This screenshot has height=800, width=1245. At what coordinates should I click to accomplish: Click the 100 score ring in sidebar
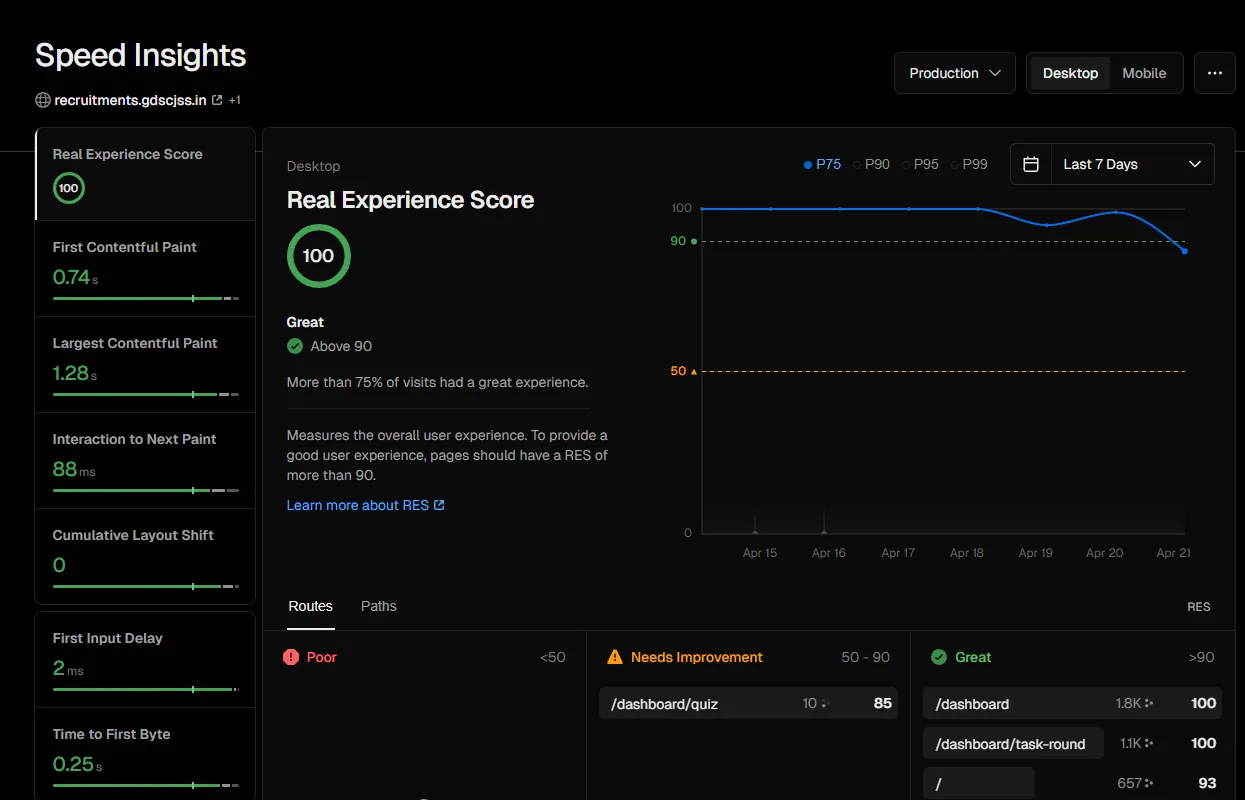69,188
